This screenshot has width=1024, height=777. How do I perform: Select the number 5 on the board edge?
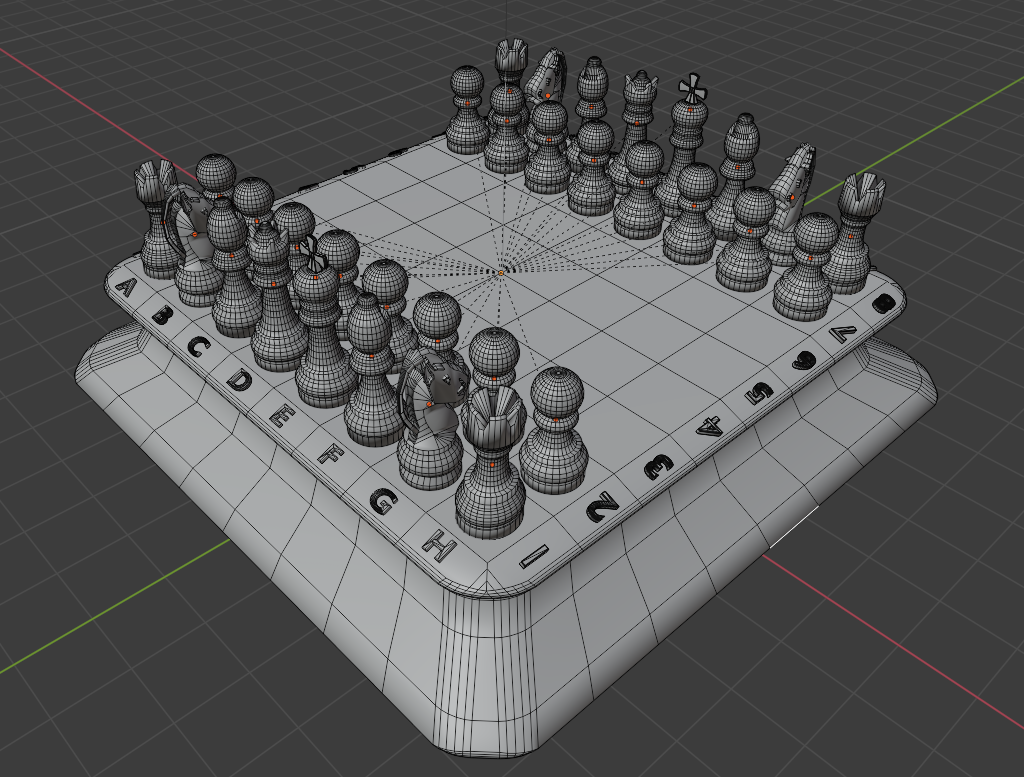click(758, 393)
